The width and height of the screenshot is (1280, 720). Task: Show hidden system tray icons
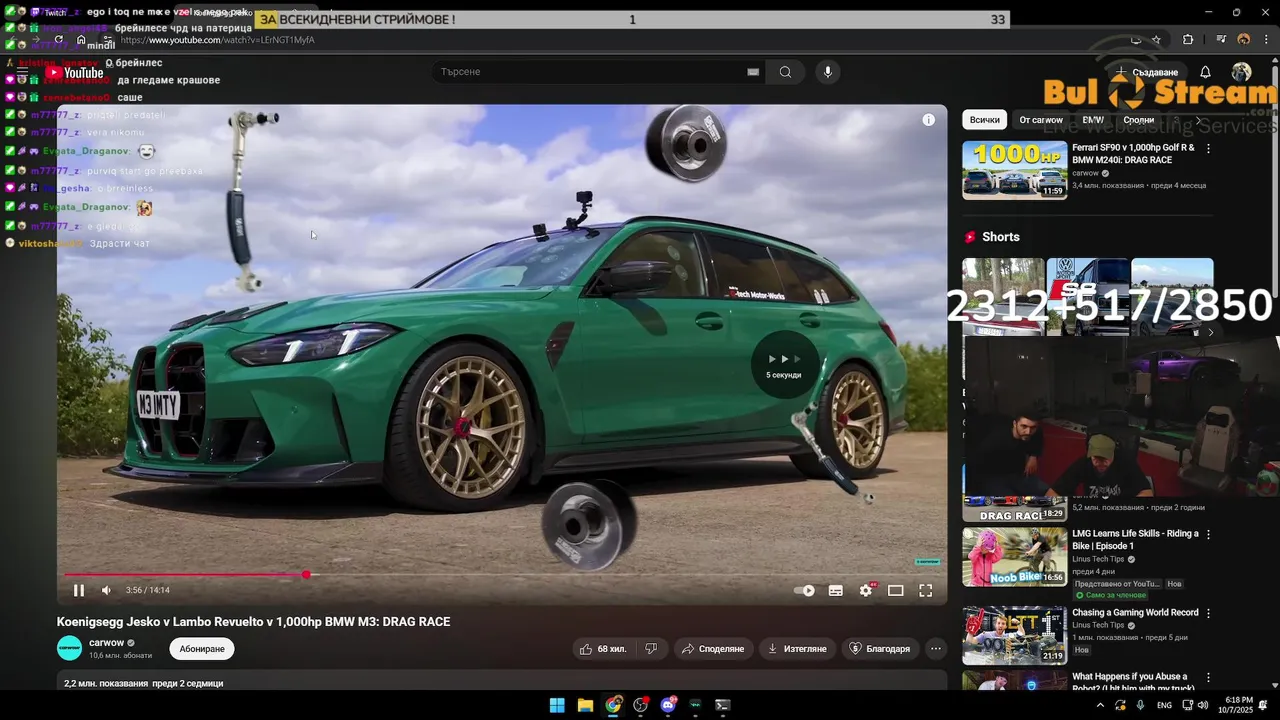click(1100, 705)
